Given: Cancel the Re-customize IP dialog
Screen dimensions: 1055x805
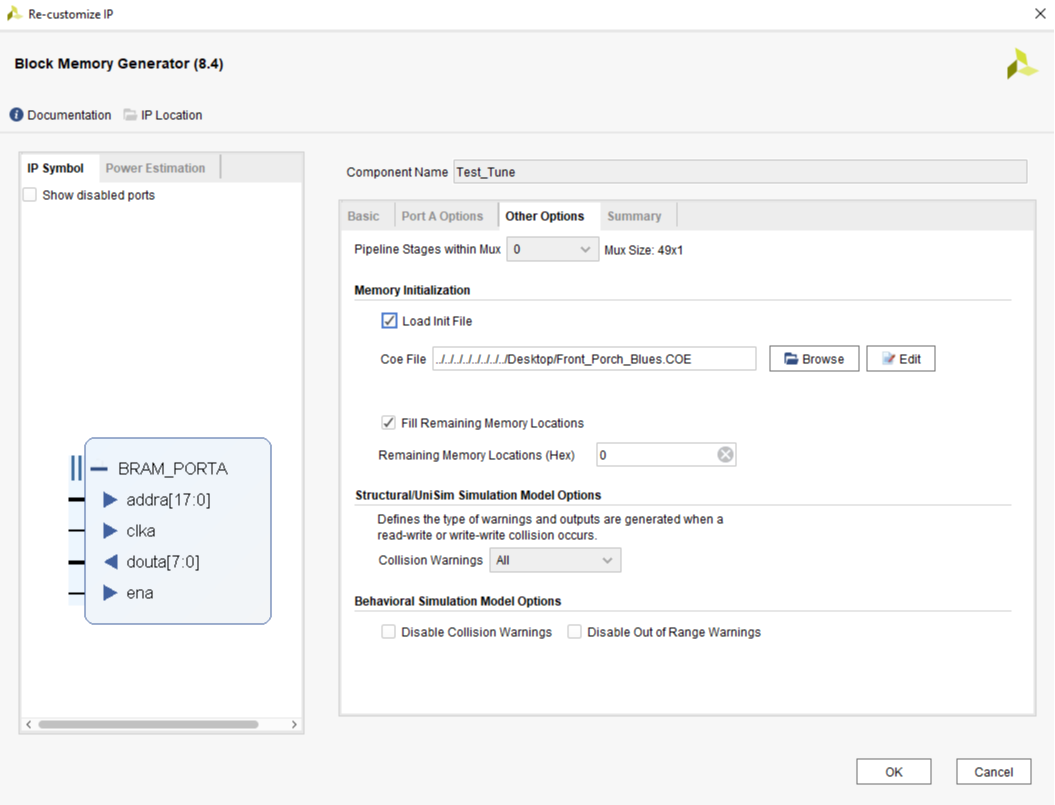Looking at the screenshot, I should pos(993,771).
